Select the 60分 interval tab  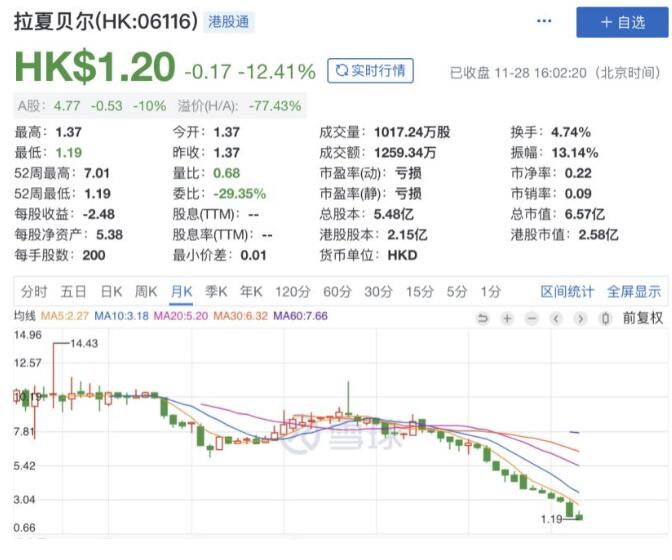point(337,292)
